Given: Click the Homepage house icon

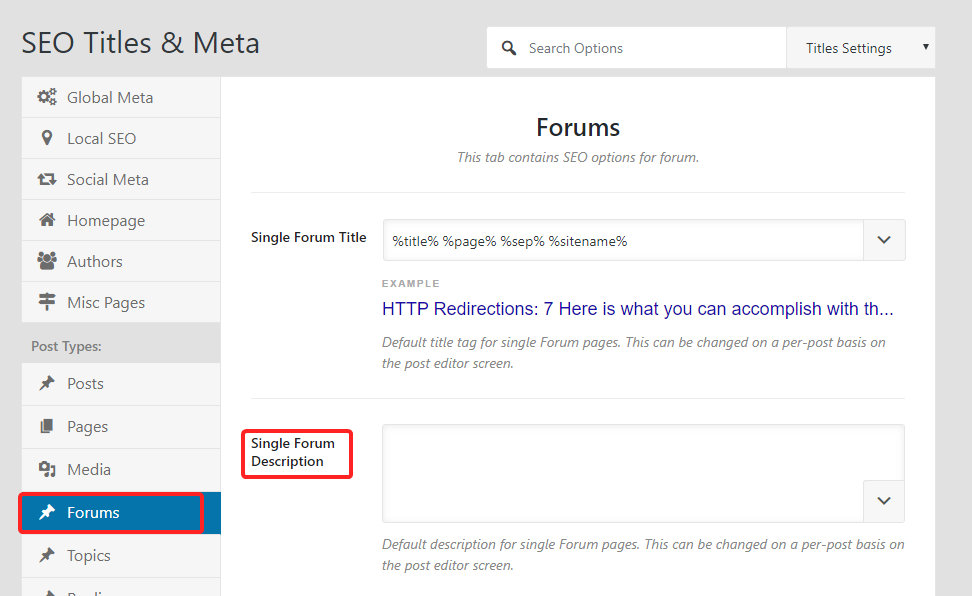Looking at the screenshot, I should point(47,220).
